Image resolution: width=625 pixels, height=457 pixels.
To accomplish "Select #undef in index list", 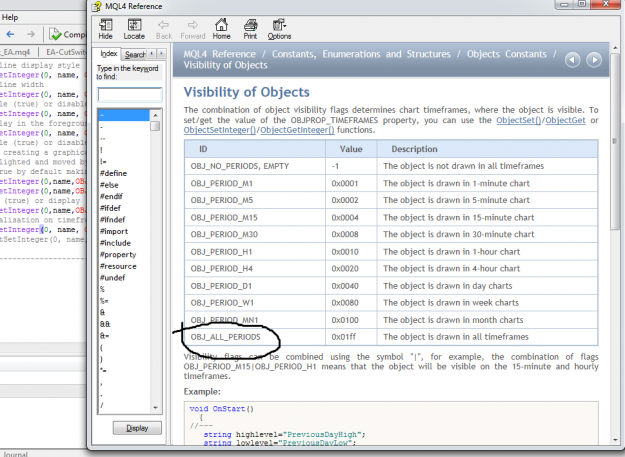I will [x=112, y=278].
